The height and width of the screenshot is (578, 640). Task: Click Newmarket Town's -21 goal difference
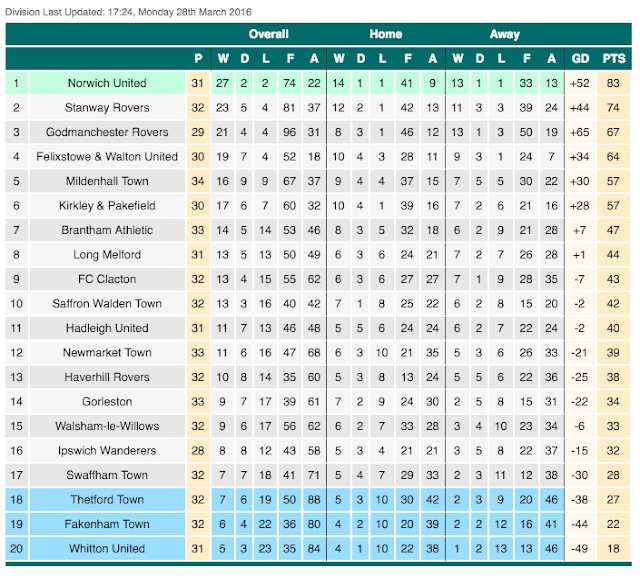[x=580, y=353]
